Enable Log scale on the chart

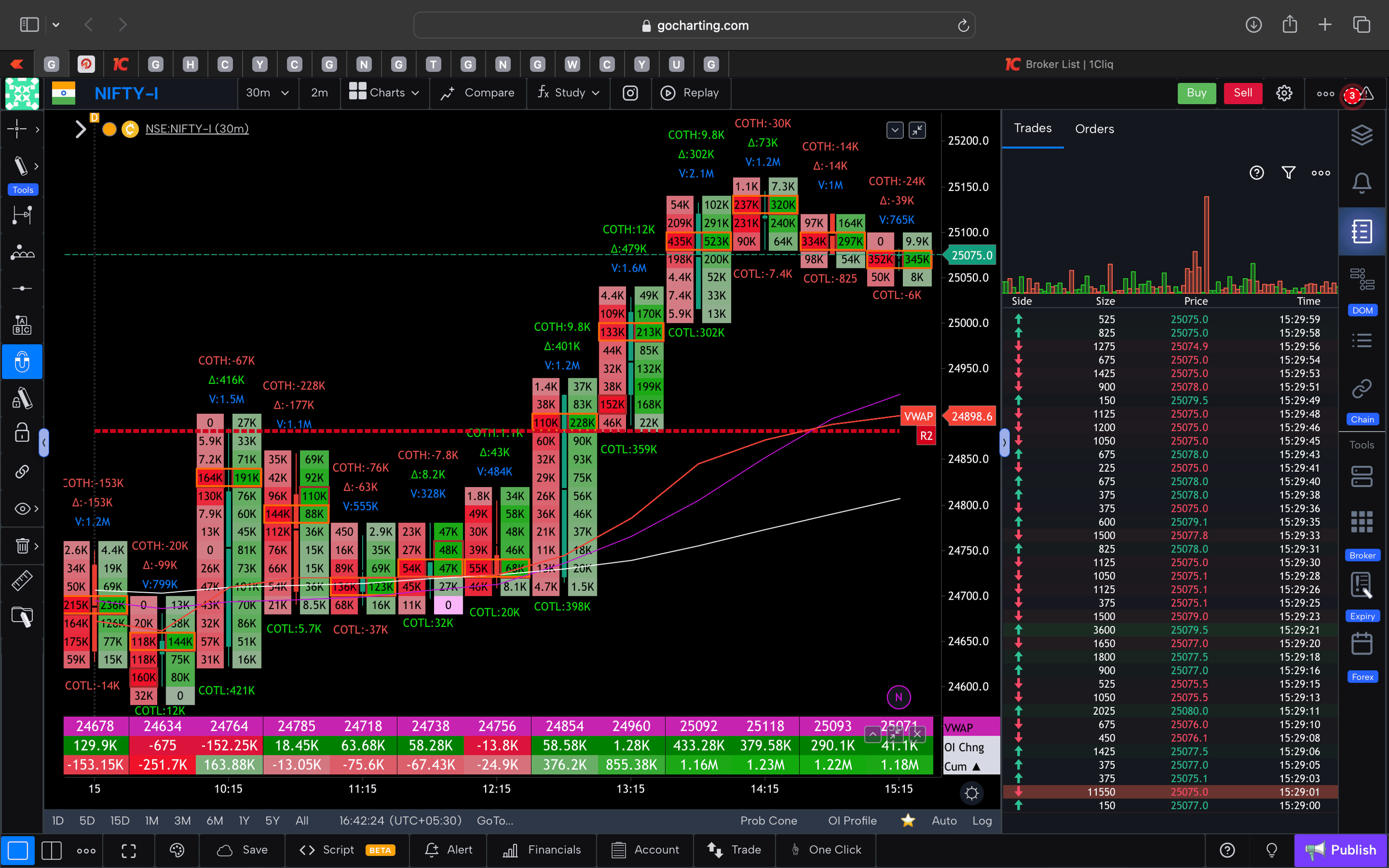[982, 820]
